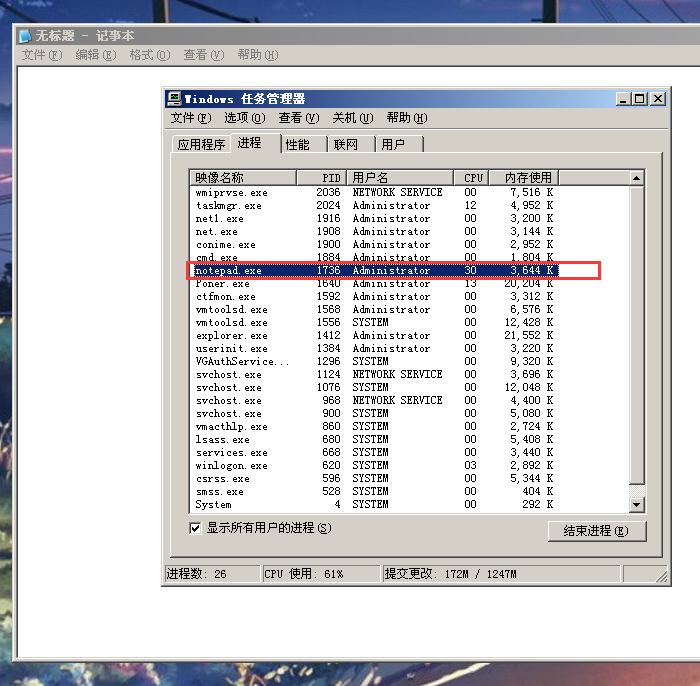Select the services.exe process row

tap(375, 453)
